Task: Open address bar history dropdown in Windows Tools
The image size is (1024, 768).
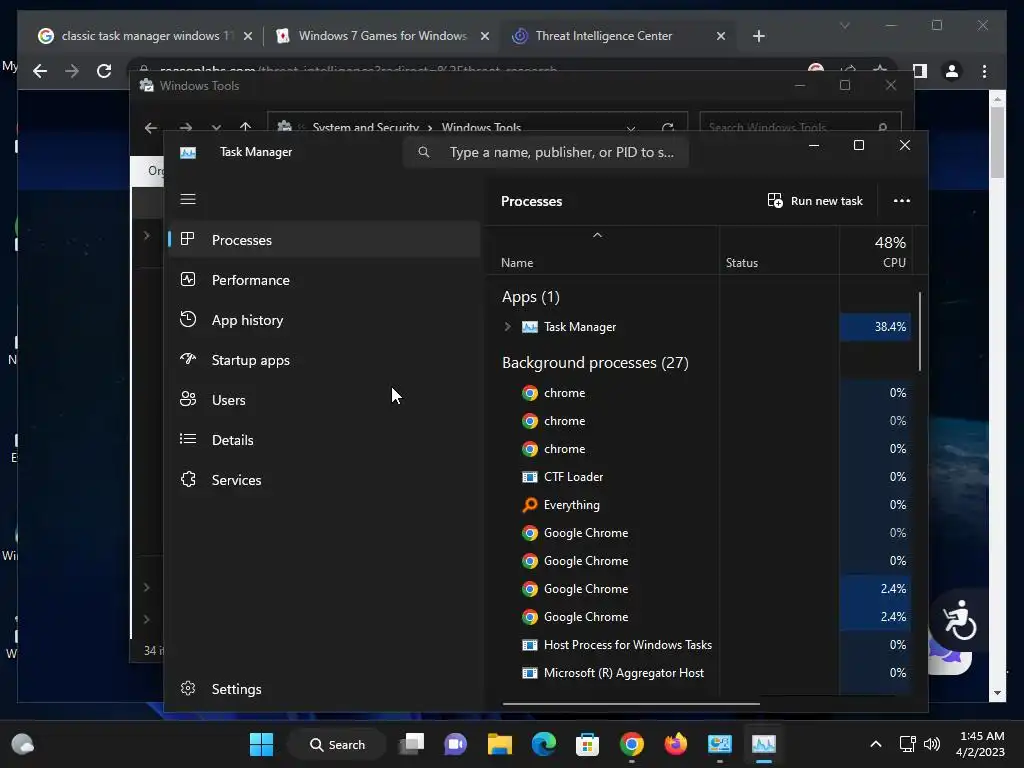Action: tap(630, 127)
